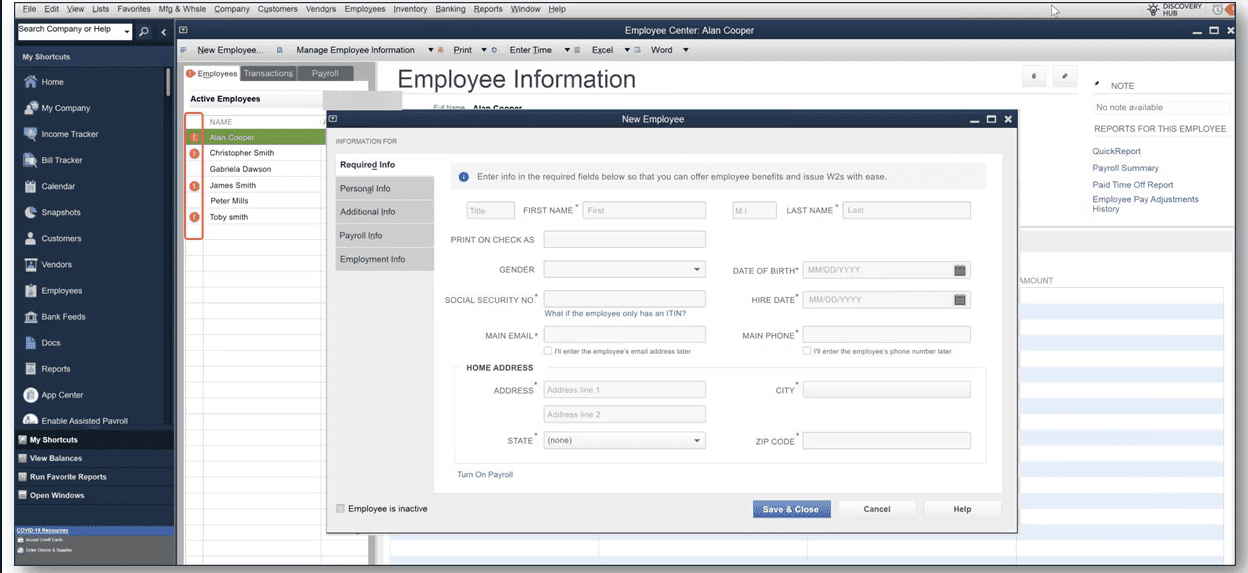Open Reports shortcut in sidebar
1248x573 pixels.
point(55,368)
